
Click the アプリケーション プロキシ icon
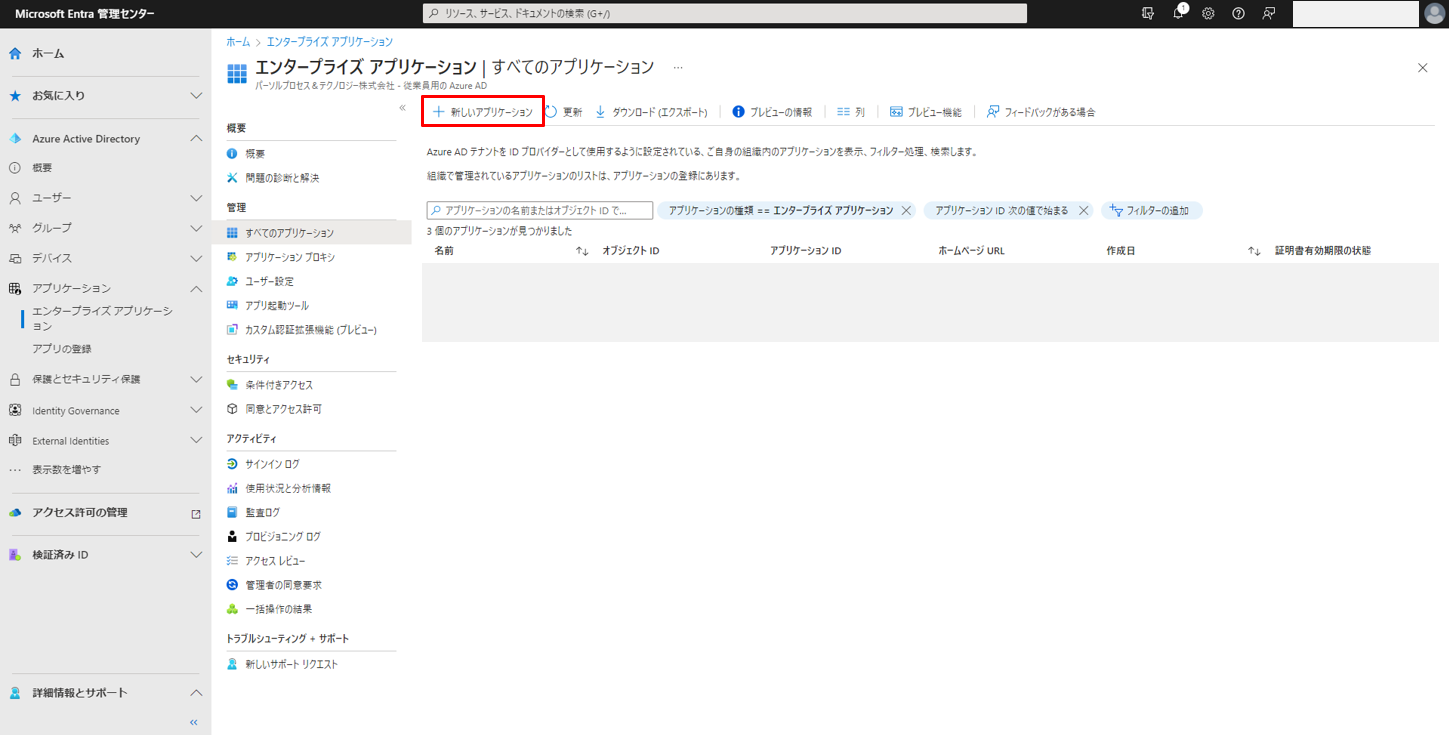[232, 257]
